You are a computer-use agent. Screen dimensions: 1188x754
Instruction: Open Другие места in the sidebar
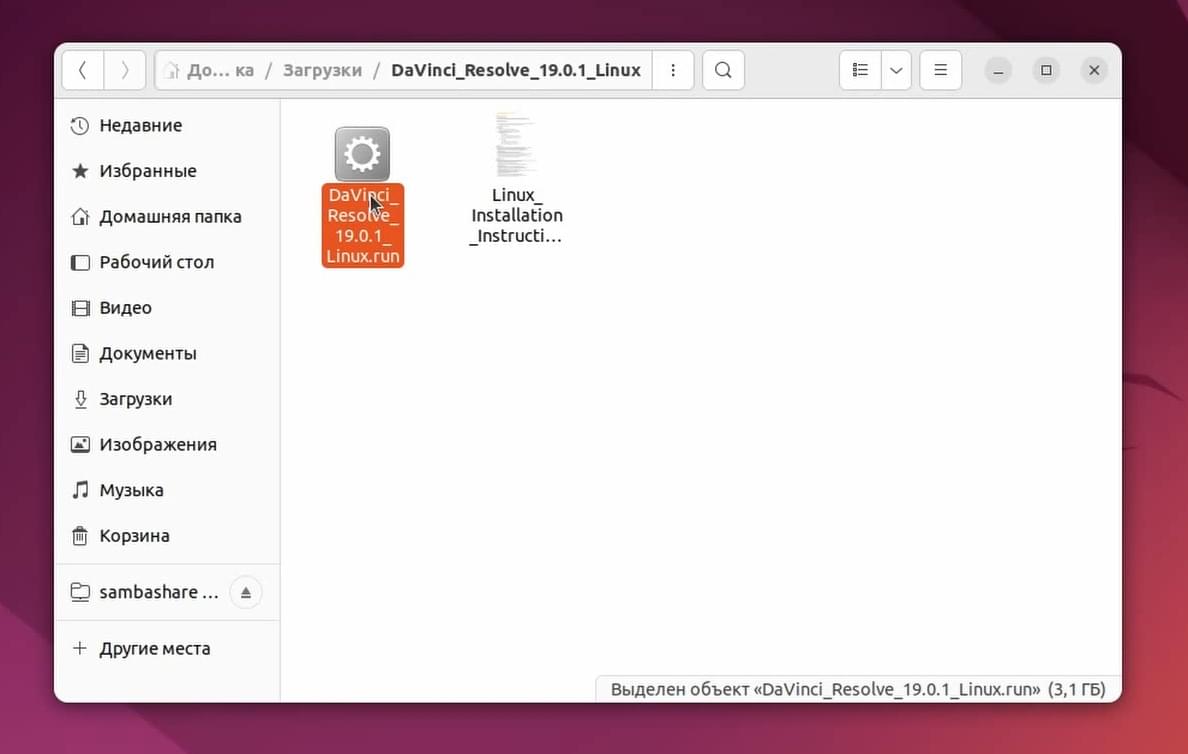pyautogui.click(x=167, y=649)
